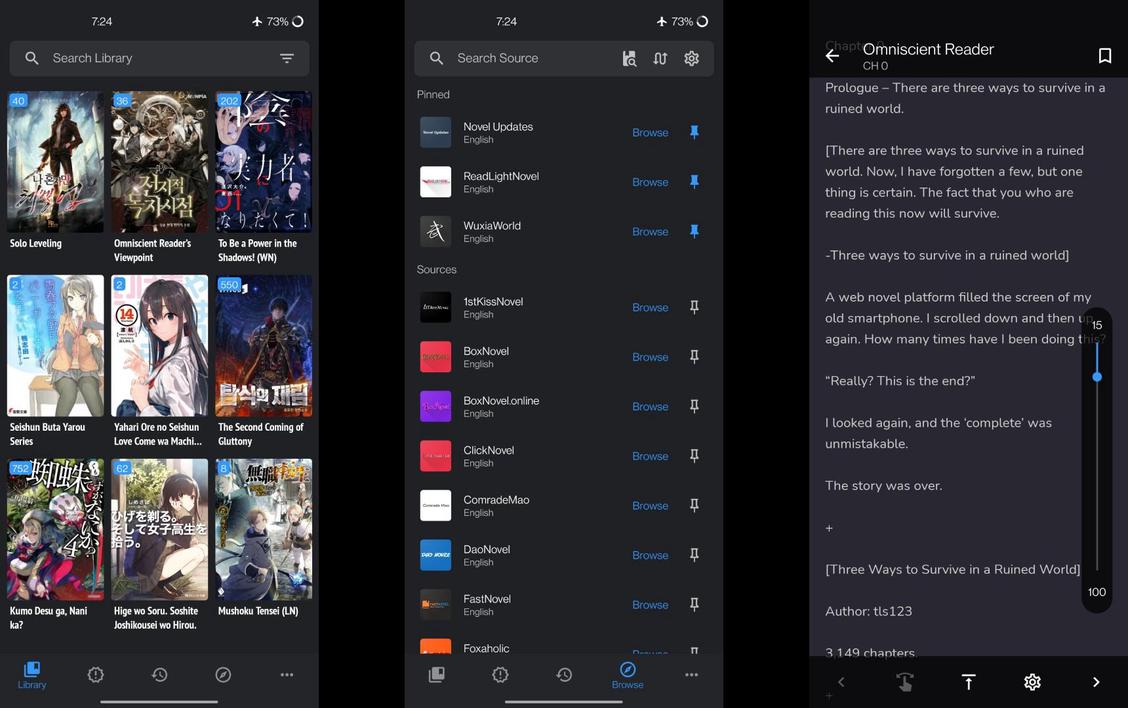Tap the back arrow in the reader
Screen dimensions: 1128x708
831,55
